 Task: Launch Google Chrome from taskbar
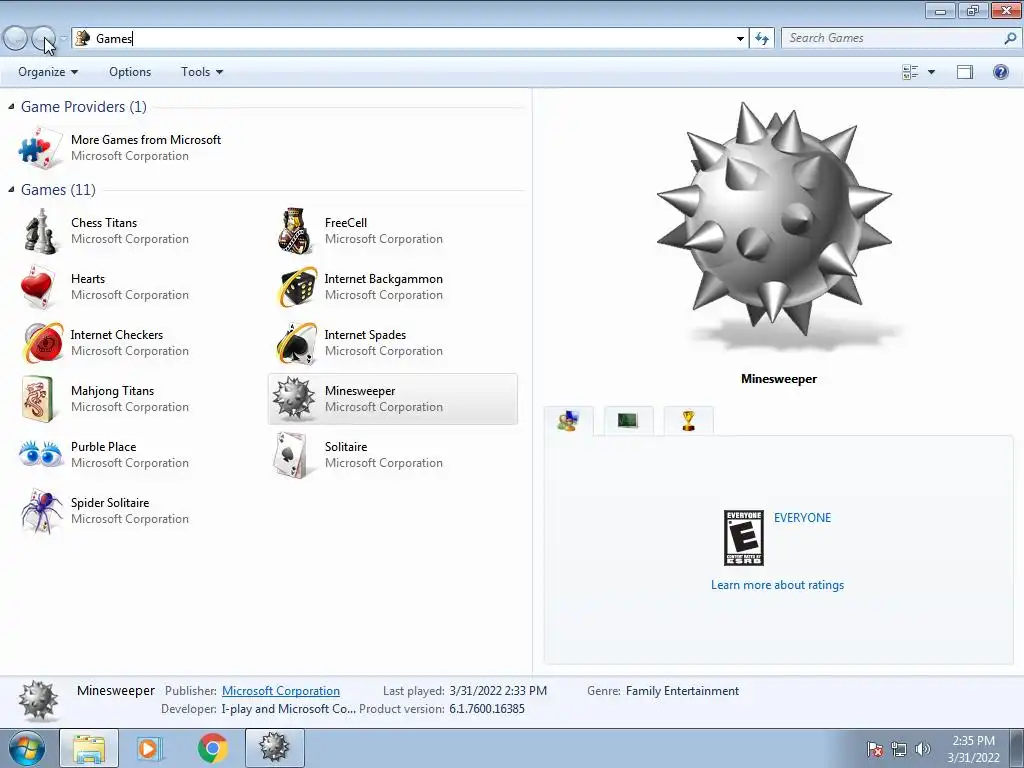click(x=212, y=748)
